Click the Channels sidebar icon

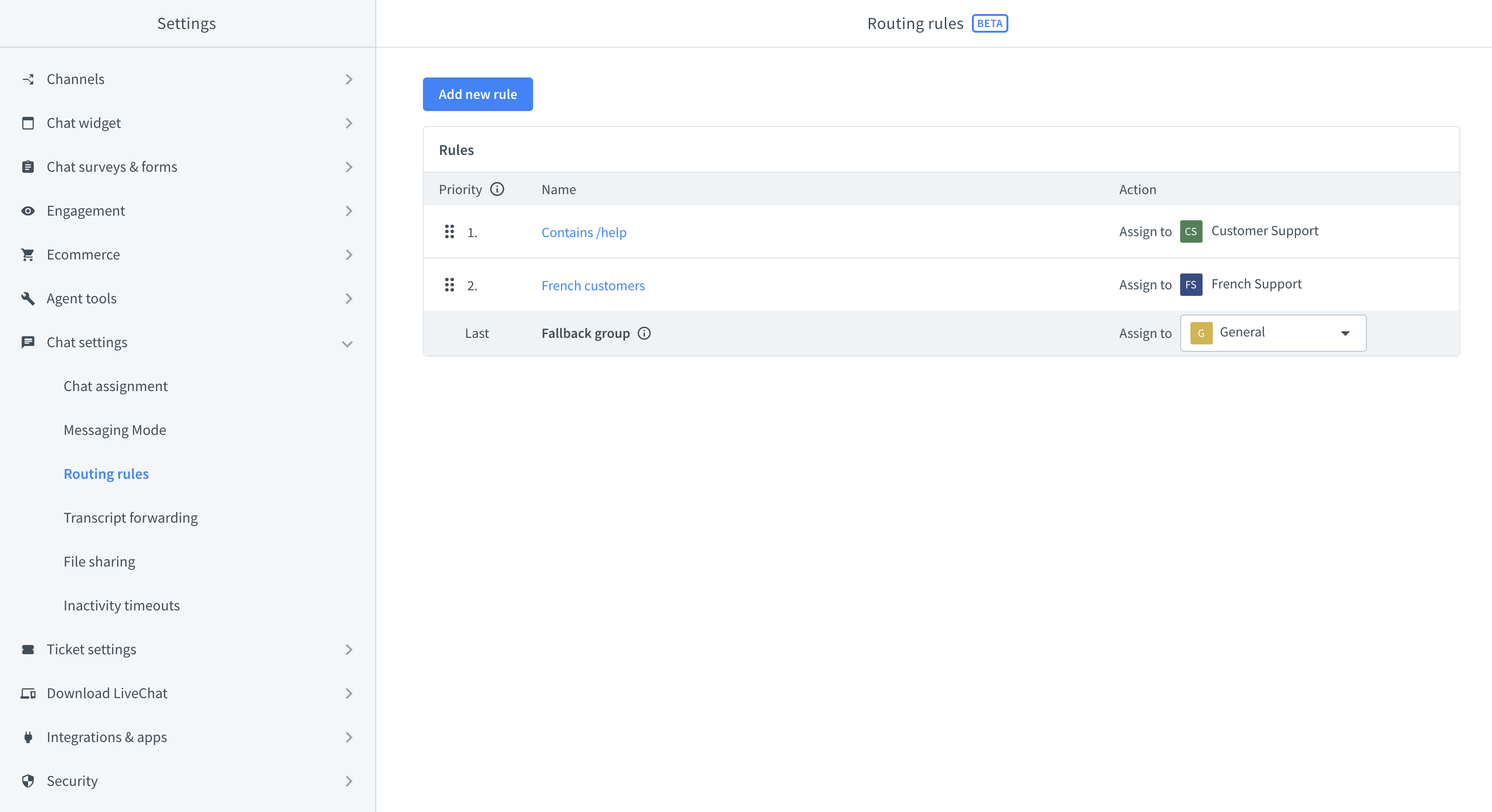28,79
